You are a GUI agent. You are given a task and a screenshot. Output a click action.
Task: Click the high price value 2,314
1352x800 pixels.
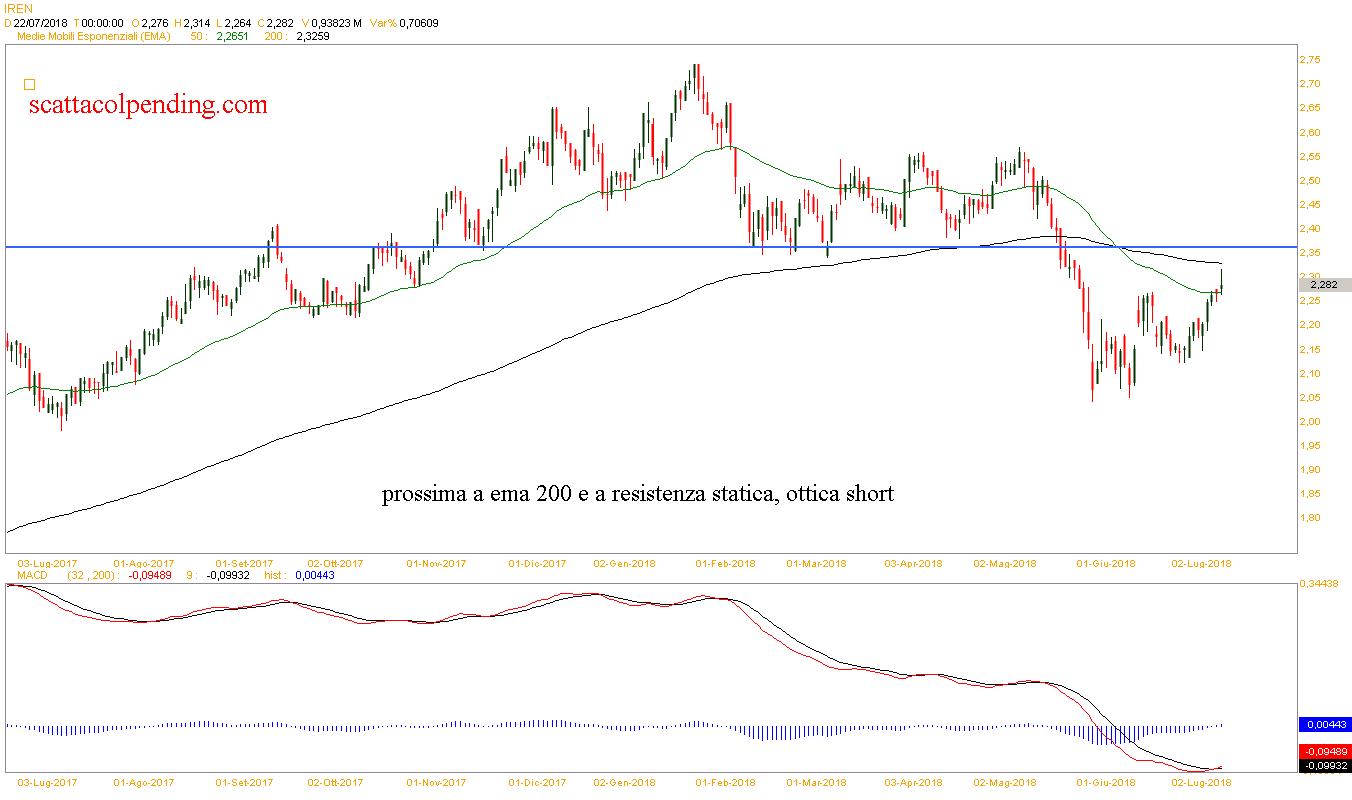click(x=197, y=23)
